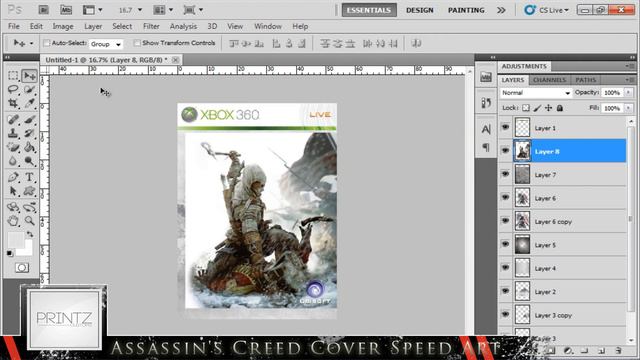Lock transparent pixels in Layers panel
This screenshot has width=640, height=360.
(526, 108)
